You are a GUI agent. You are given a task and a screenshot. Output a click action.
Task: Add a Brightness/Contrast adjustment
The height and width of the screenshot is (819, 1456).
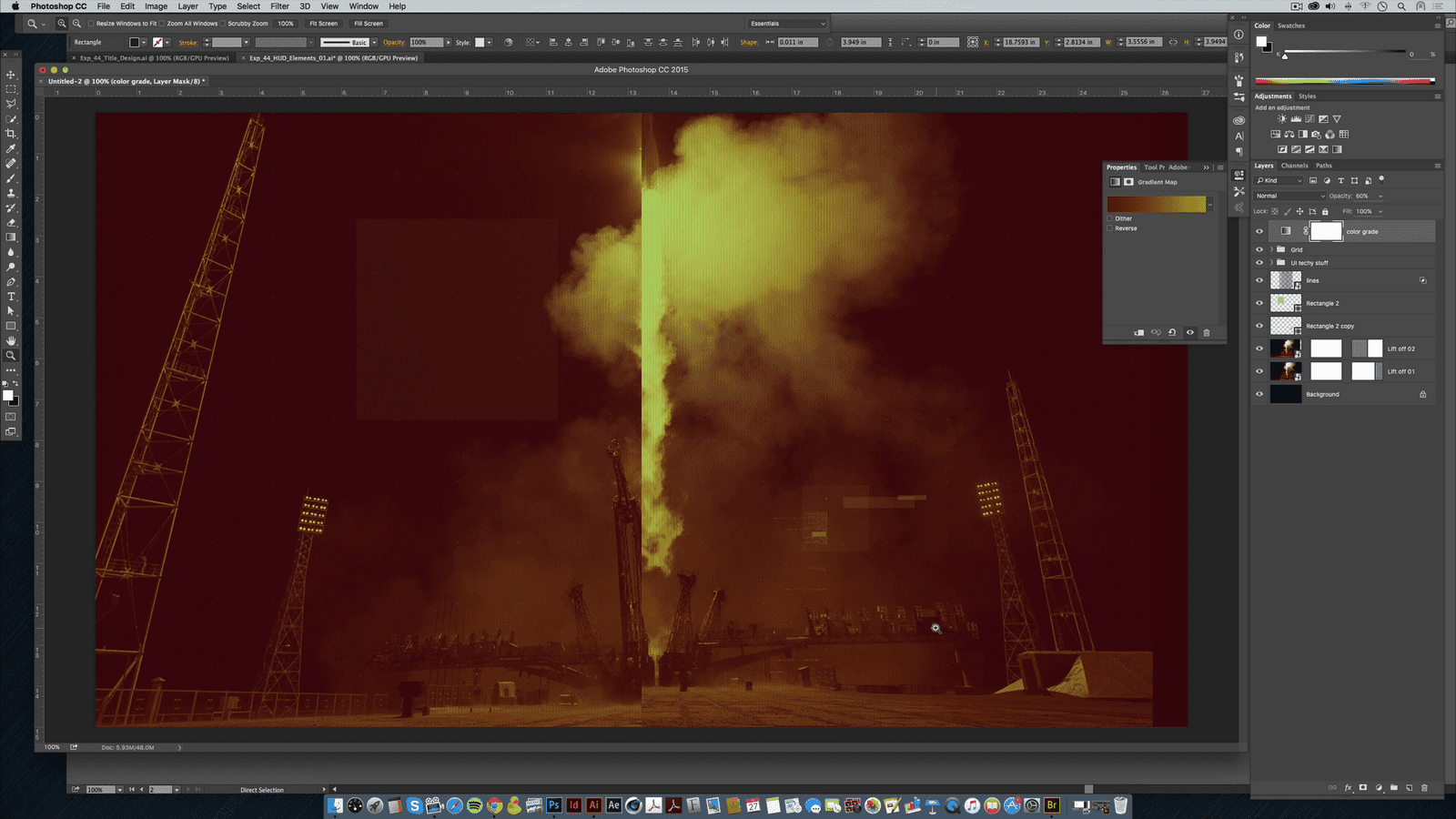1282,119
